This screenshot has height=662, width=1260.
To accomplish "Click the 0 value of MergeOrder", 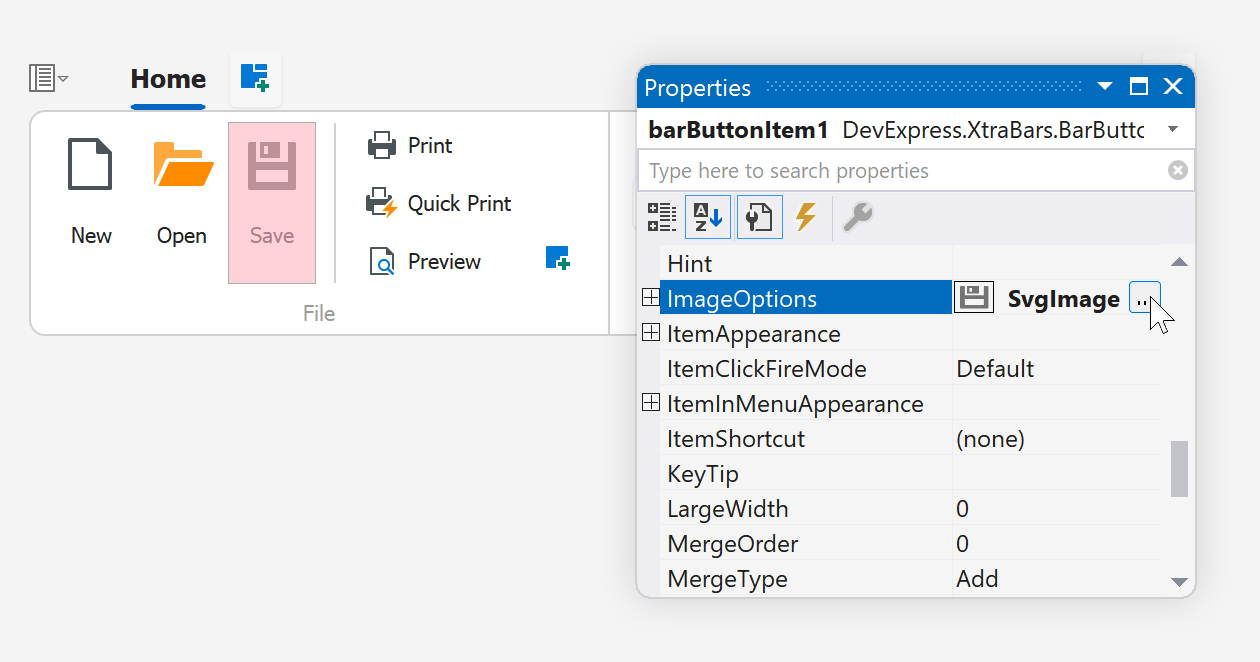I will [x=962, y=544].
